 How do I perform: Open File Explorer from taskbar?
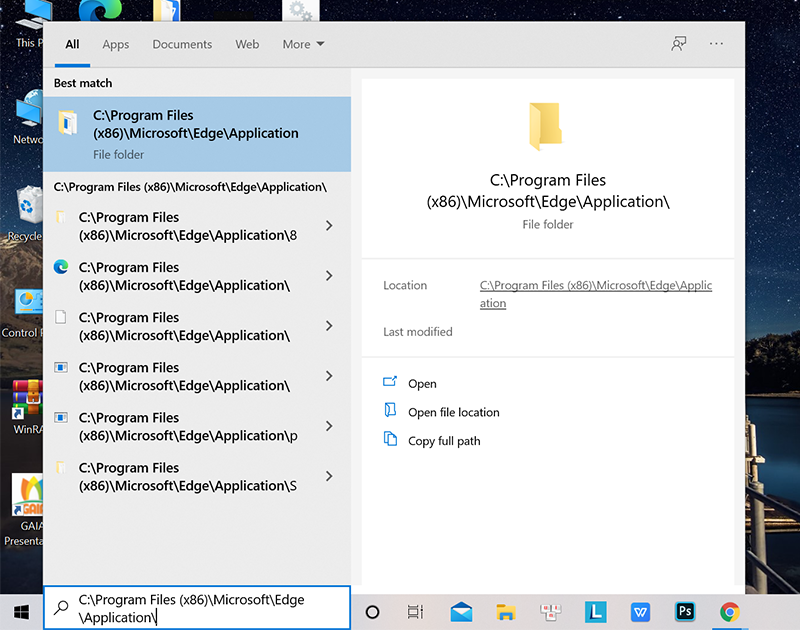(x=506, y=612)
